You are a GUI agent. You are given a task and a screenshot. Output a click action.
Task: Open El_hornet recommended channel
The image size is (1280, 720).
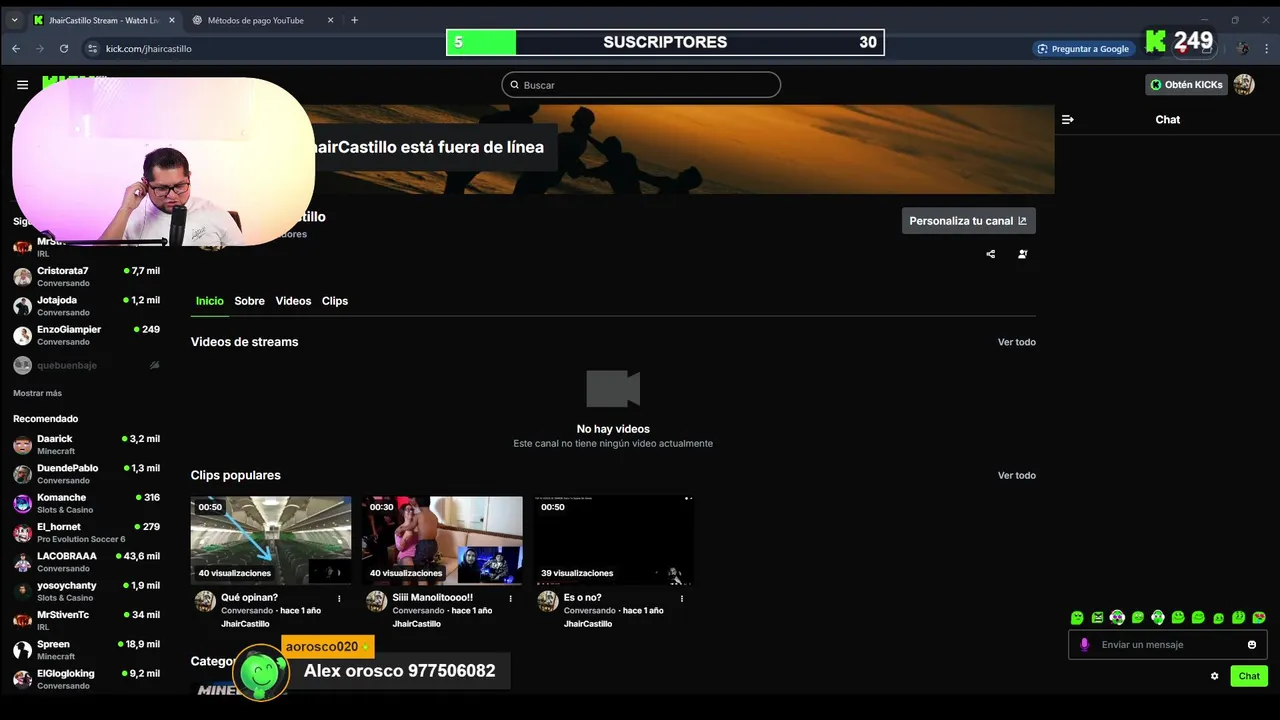point(87,533)
